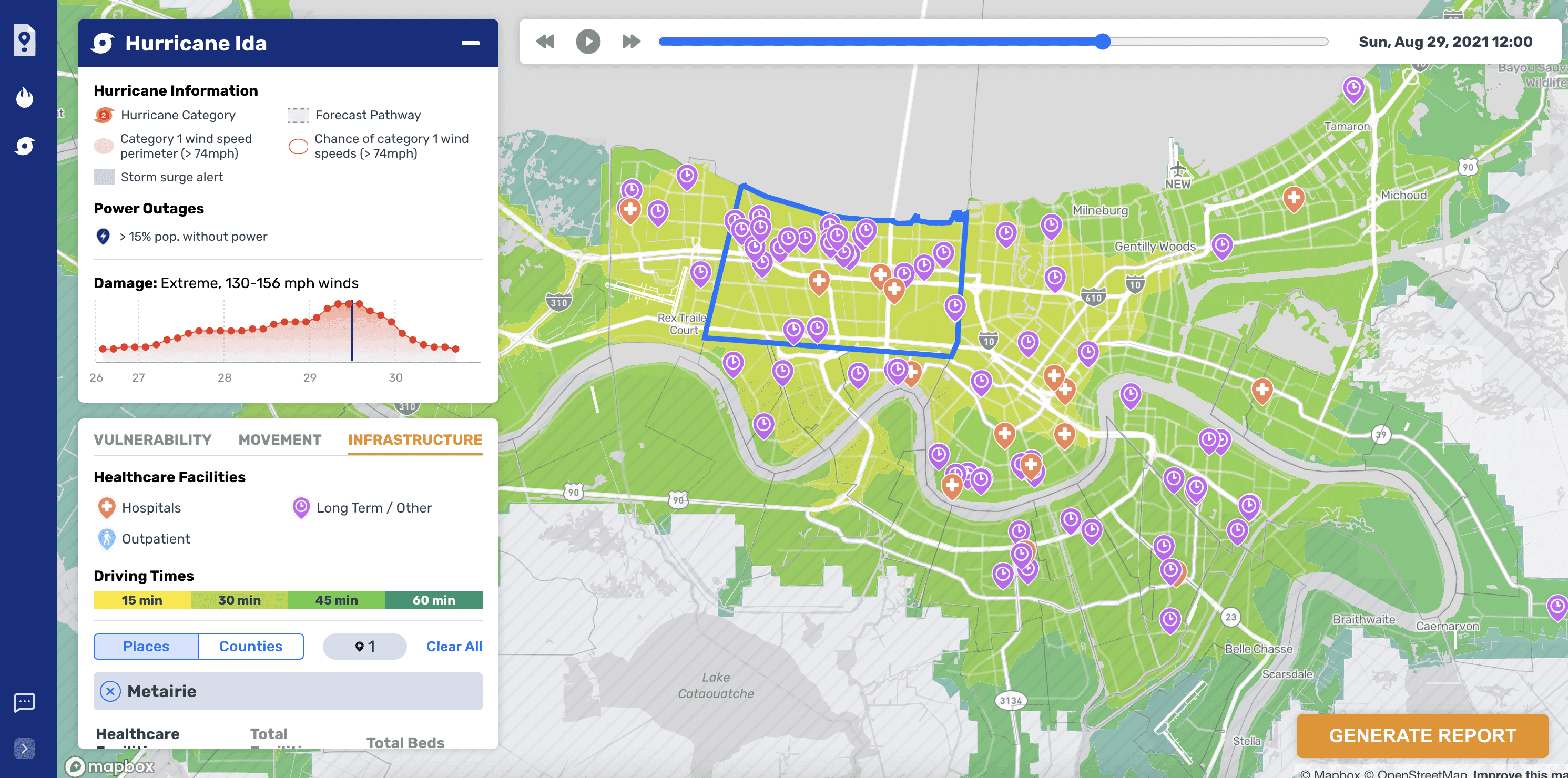Open the chat feedback icon
Viewport: 1568px width, 778px height.
pyautogui.click(x=24, y=702)
